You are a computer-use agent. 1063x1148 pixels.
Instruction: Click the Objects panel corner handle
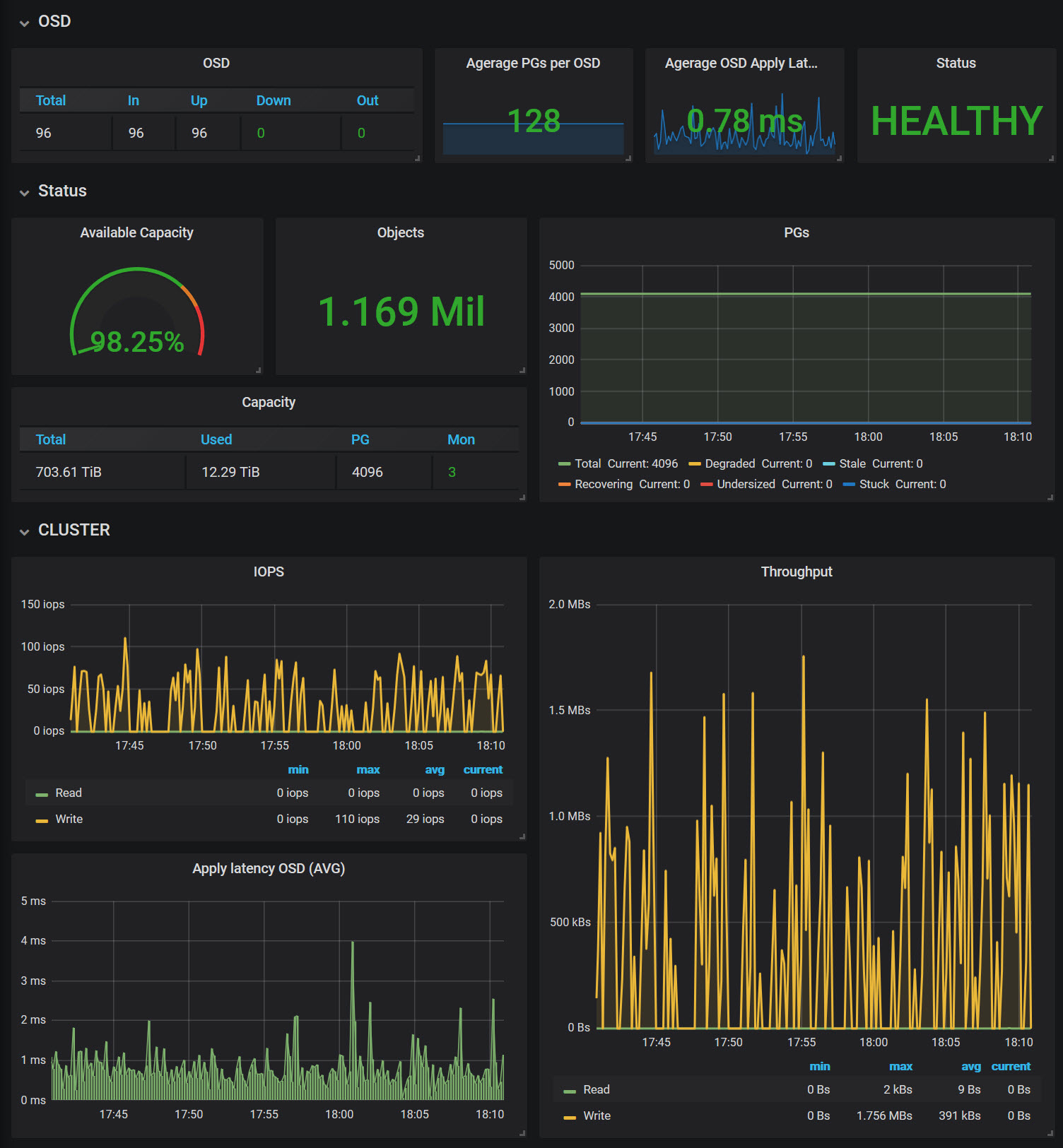coord(522,370)
